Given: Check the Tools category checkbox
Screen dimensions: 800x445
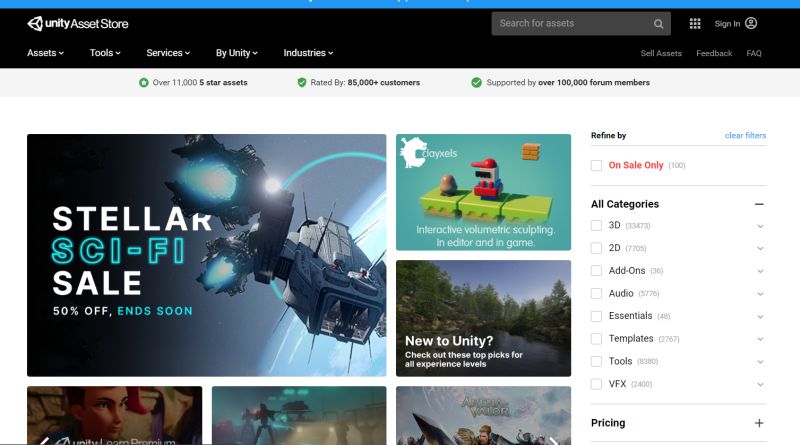Looking at the screenshot, I should [x=596, y=361].
